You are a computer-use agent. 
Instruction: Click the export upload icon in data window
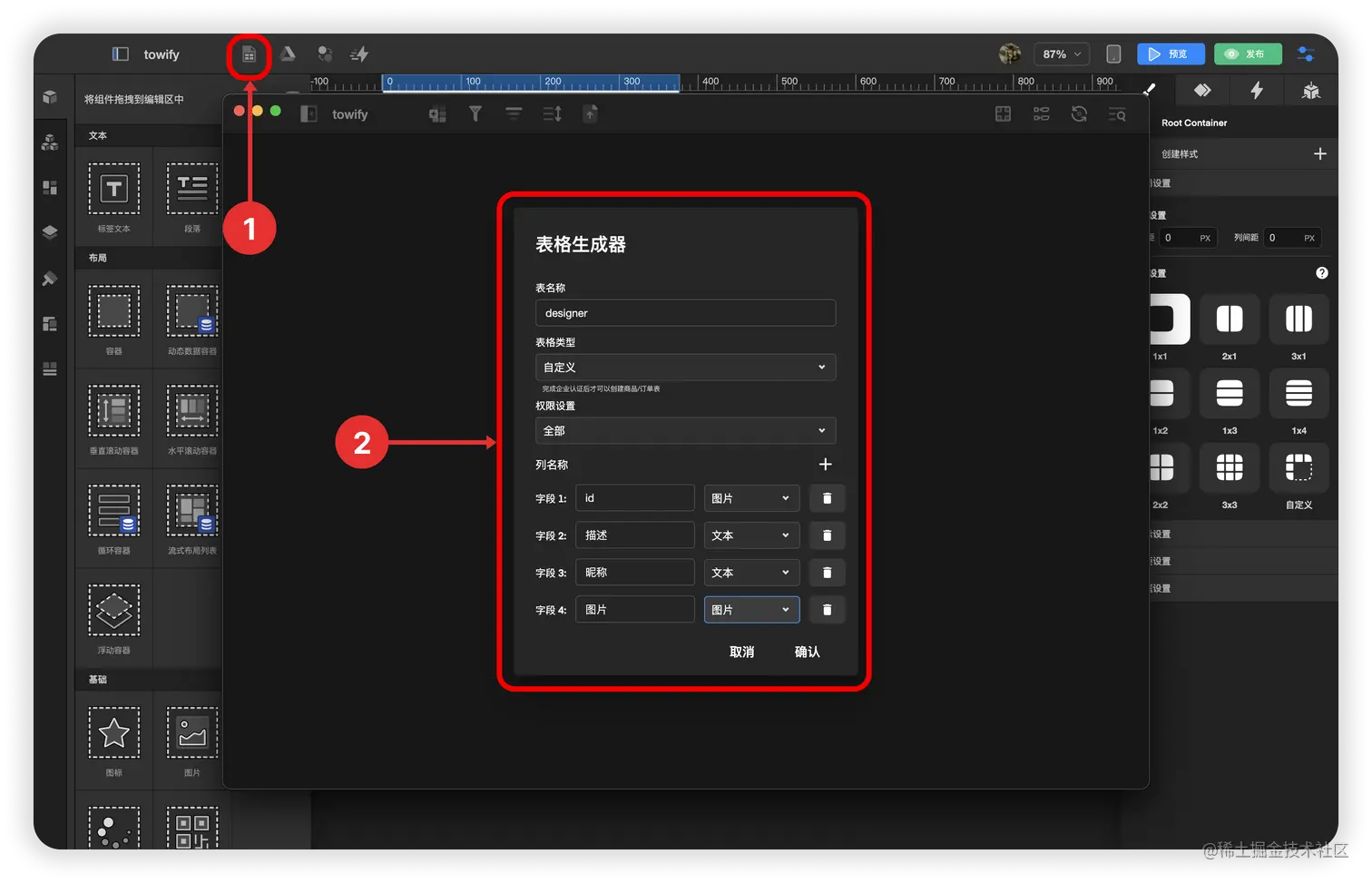tap(590, 113)
